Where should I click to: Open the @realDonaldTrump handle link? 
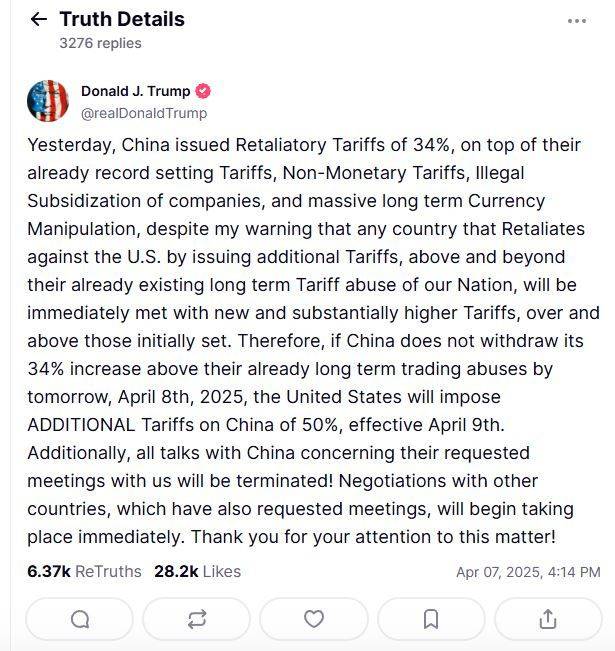(x=144, y=113)
